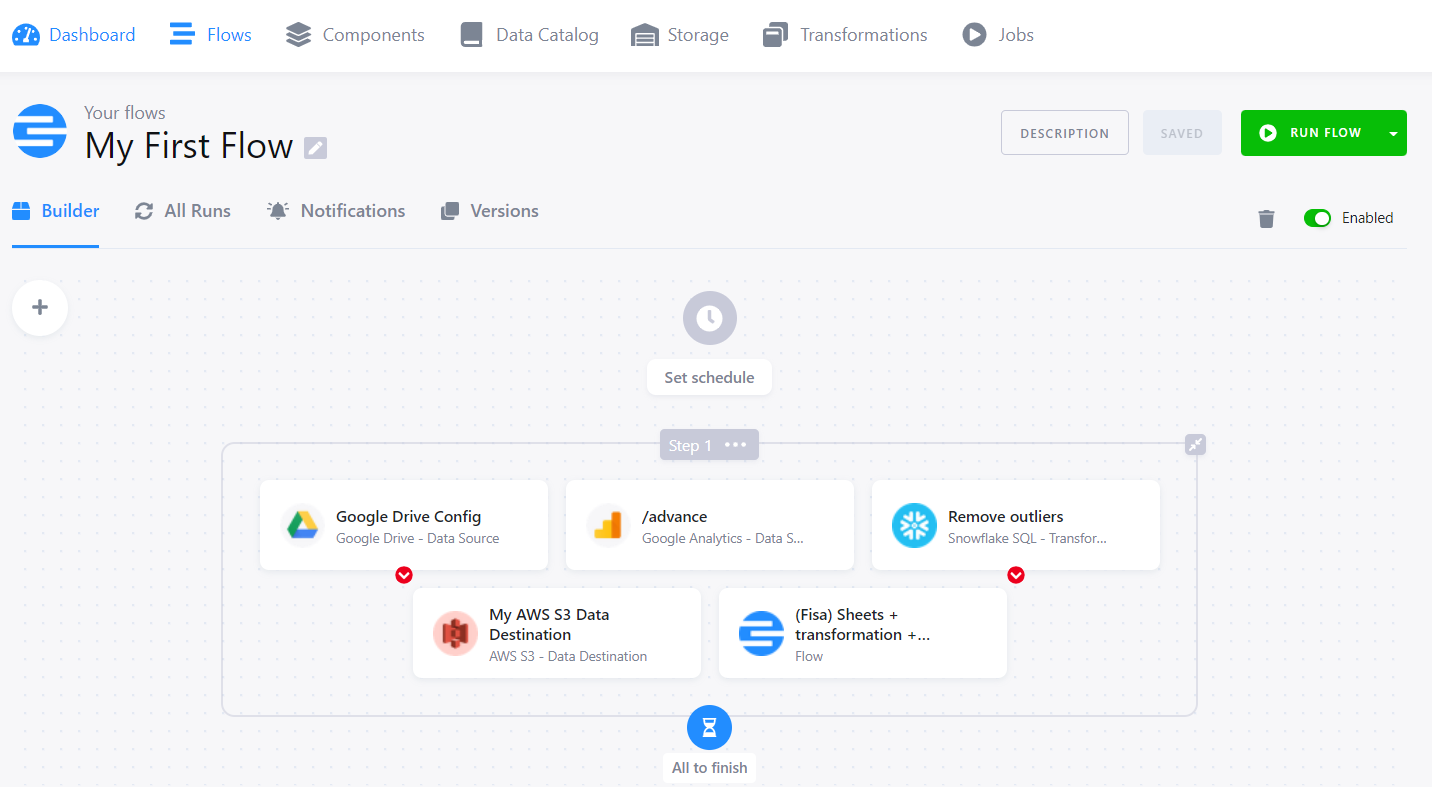Delete the flow via trash icon
Viewport: 1432px width, 787px height.
[1266, 218]
